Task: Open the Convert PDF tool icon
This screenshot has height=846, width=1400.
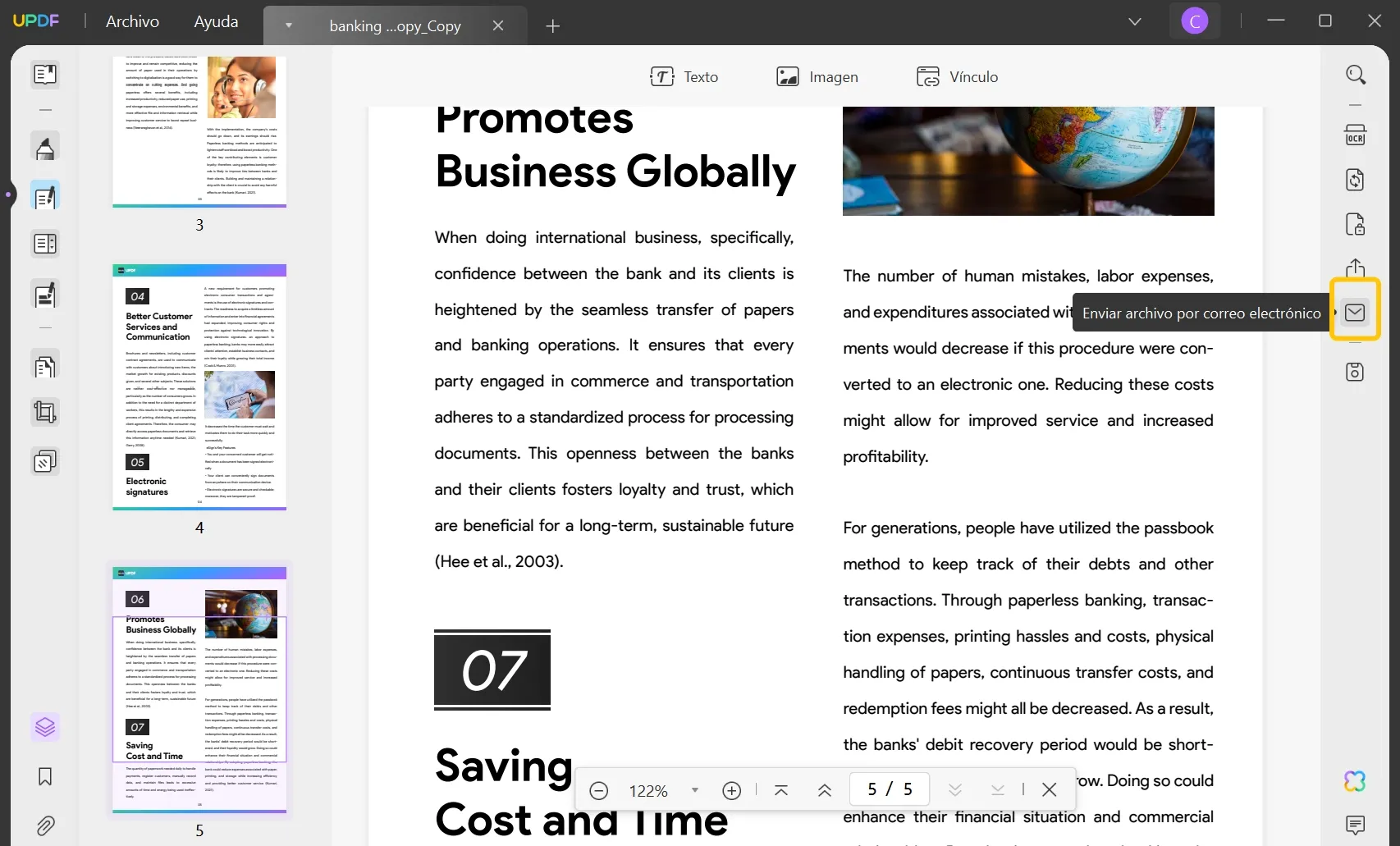Action: pos(1356,180)
